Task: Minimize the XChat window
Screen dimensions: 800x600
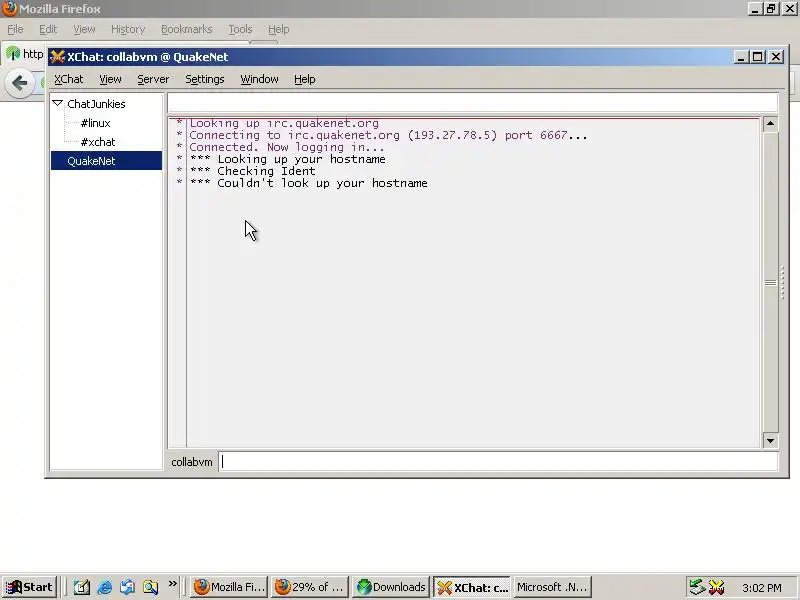Action: point(741,57)
